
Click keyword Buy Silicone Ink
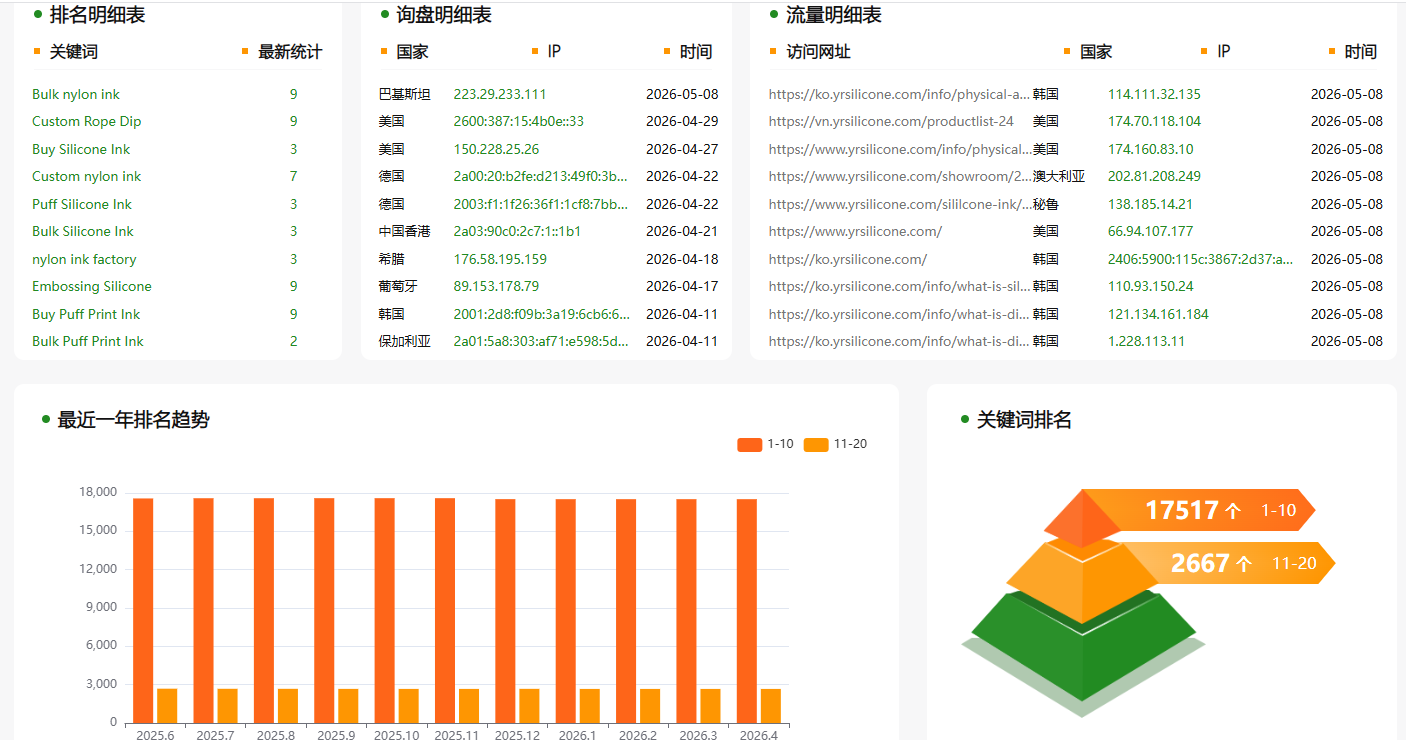point(81,149)
